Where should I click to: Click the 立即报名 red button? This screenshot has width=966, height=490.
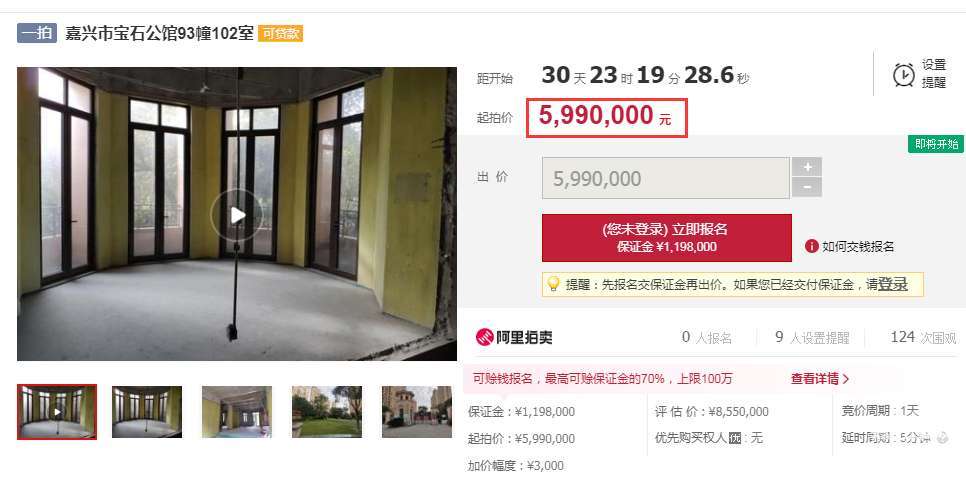(667, 238)
